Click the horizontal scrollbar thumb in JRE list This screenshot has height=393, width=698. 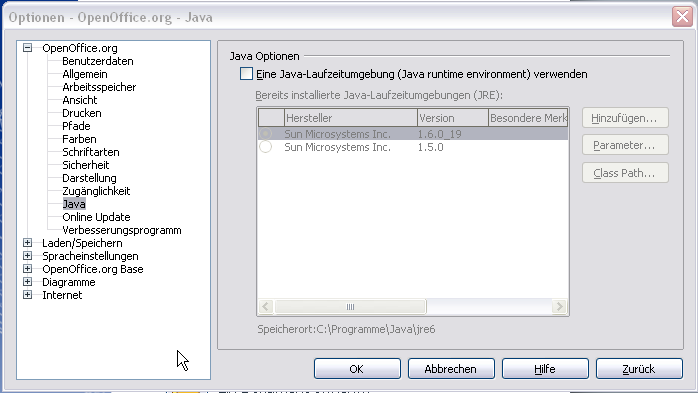click(350, 306)
